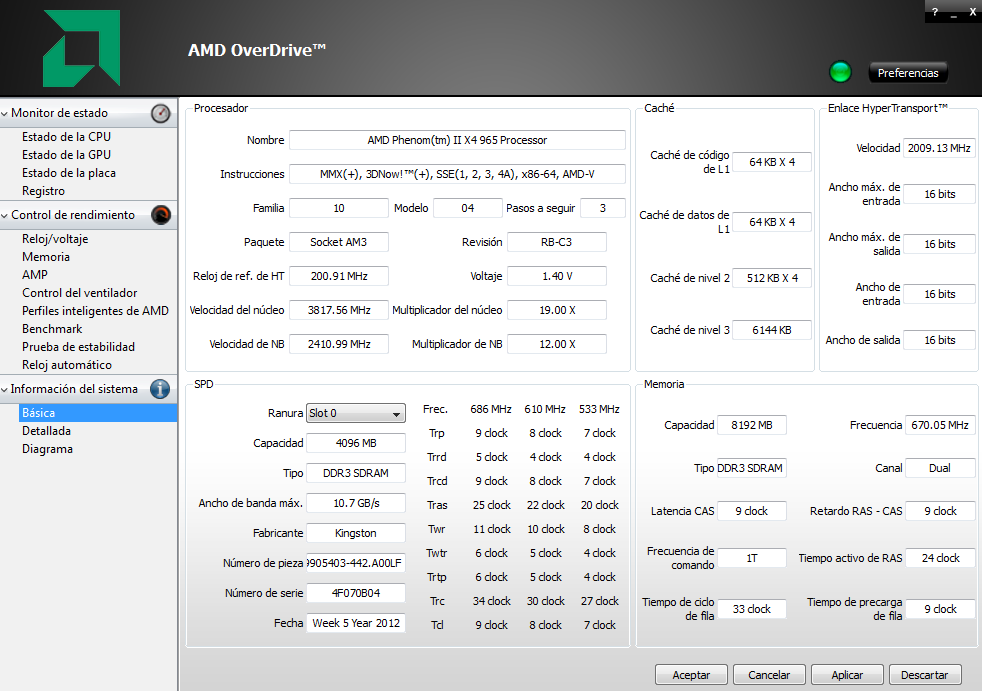
Task: Click the Número de pieza field
Action: click(x=356, y=563)
